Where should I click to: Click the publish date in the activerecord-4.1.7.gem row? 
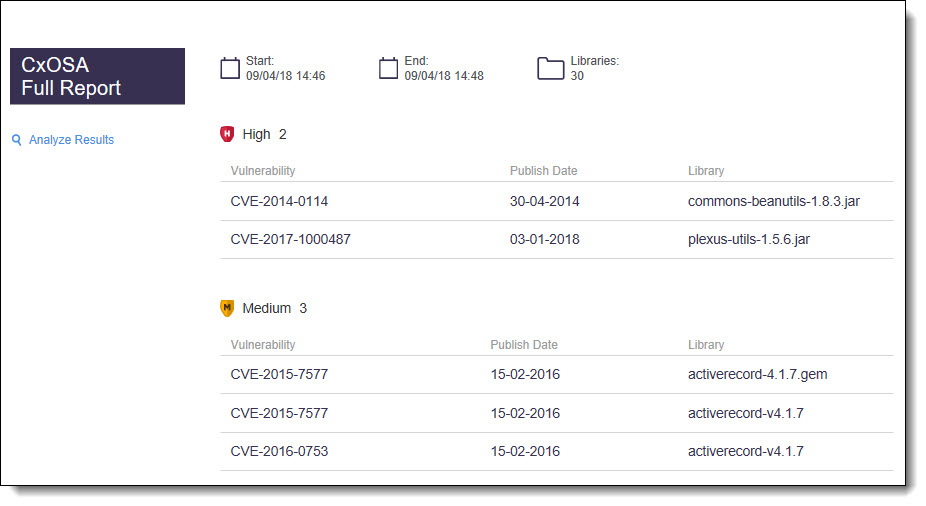tap(525, 374)
